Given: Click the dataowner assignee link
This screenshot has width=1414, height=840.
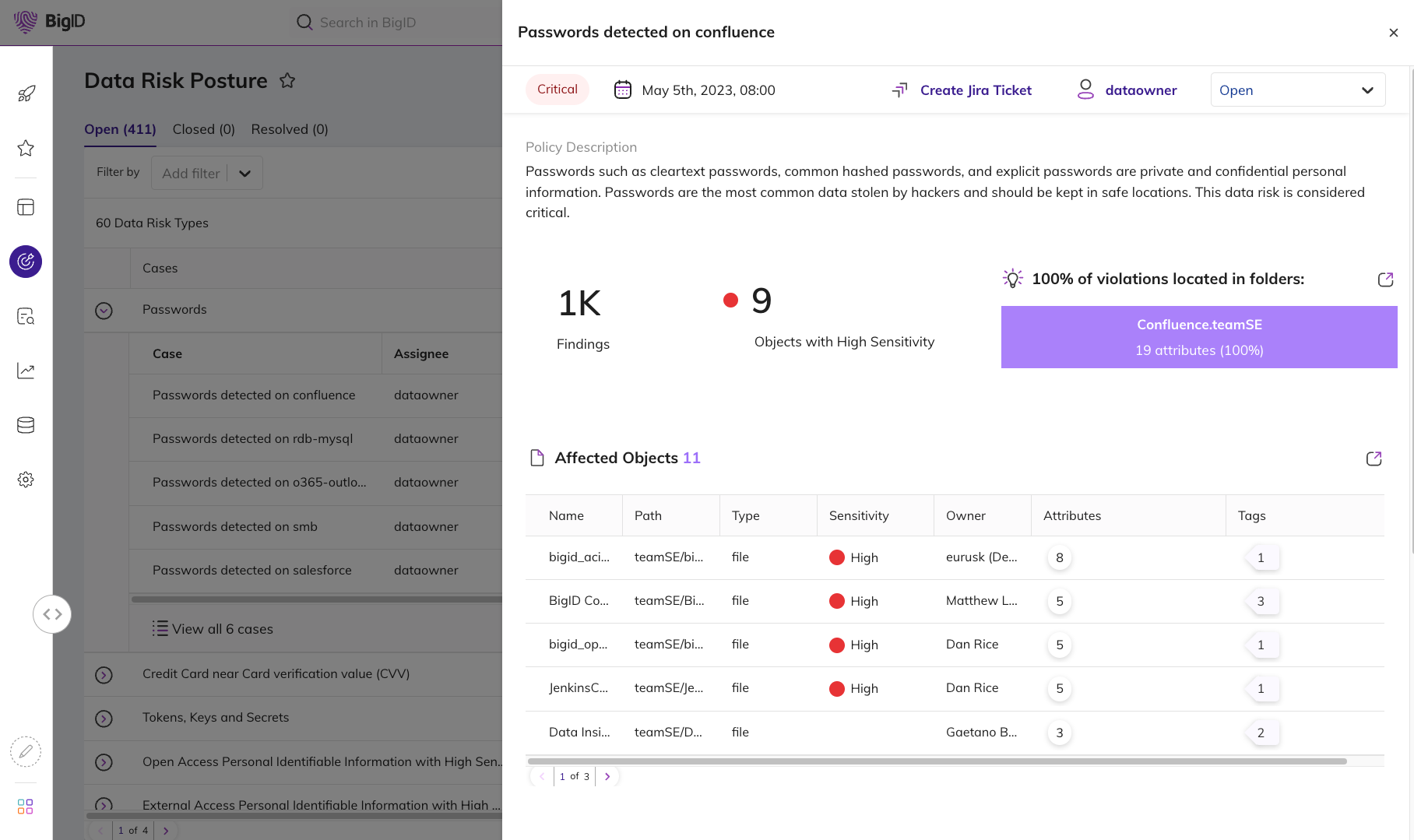Looking at the screenshot, I should 1141,90.
